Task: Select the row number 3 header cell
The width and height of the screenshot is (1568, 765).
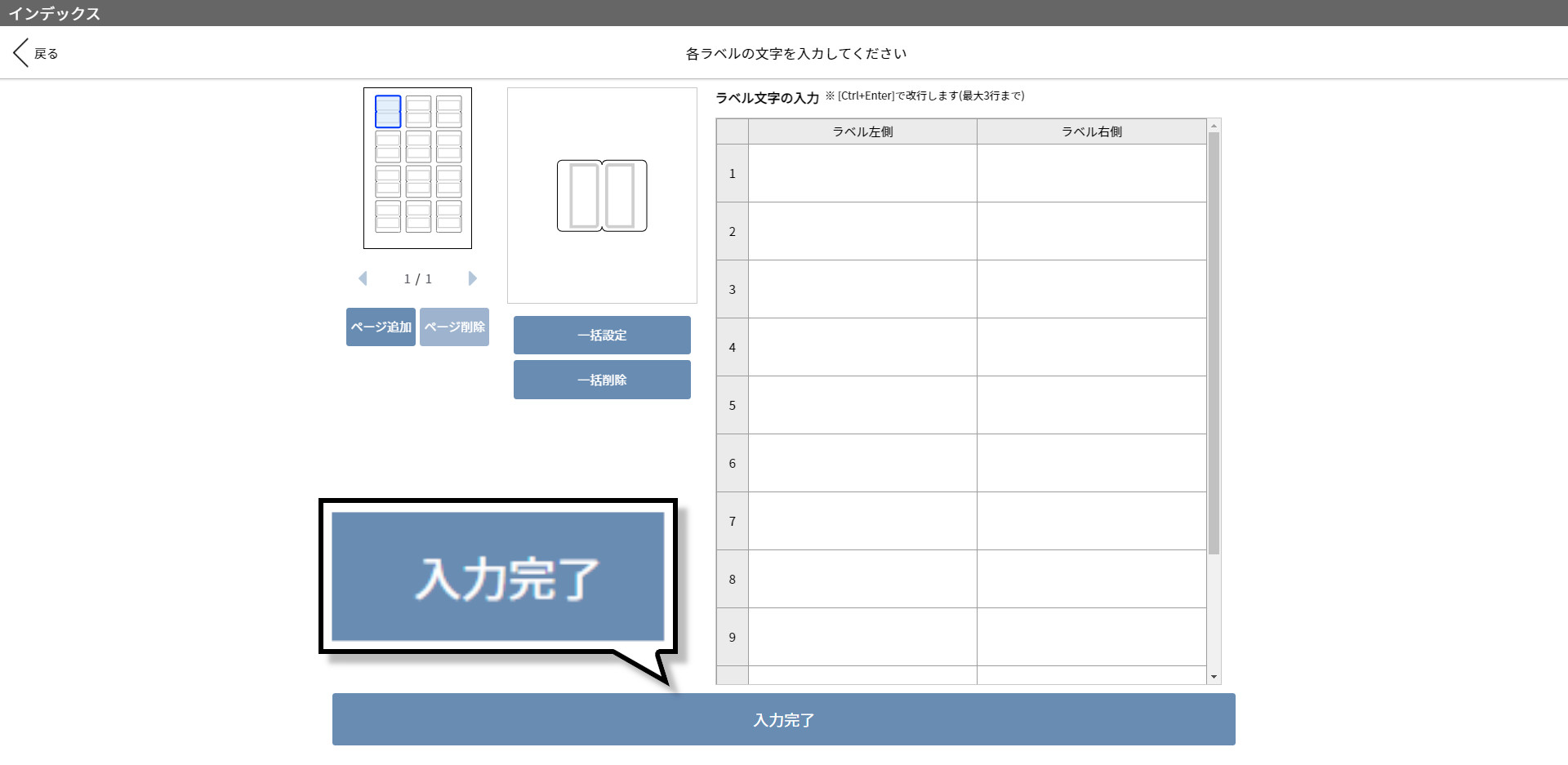Action: [732, 289]
